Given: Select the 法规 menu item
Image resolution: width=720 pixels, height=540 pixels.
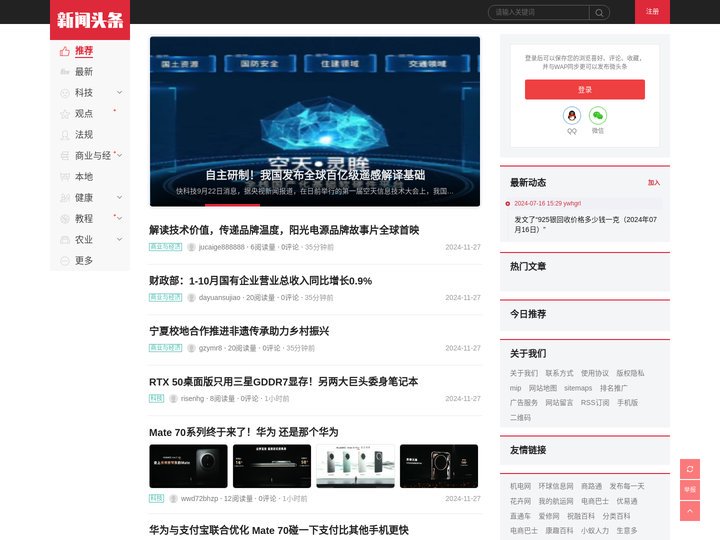Looking at the screenshot, I should [84, 135].
